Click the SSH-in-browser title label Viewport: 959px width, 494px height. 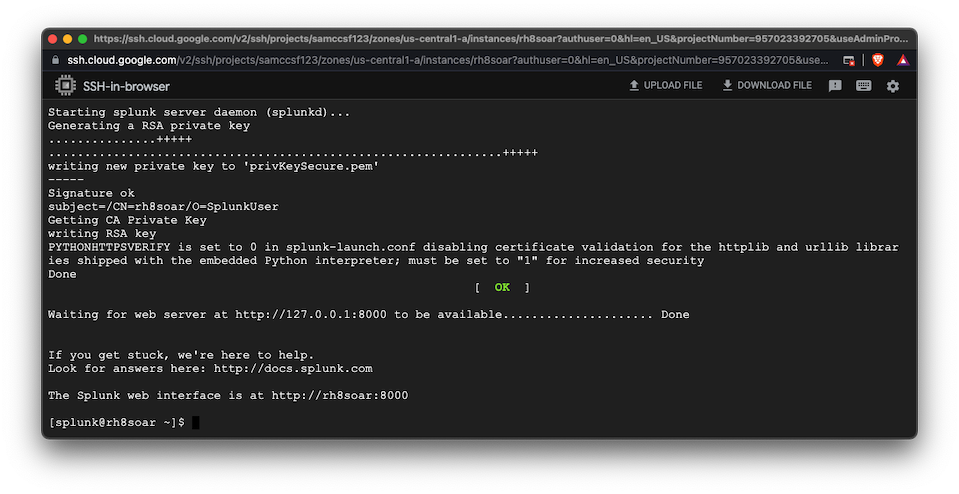tap(127, 86)
